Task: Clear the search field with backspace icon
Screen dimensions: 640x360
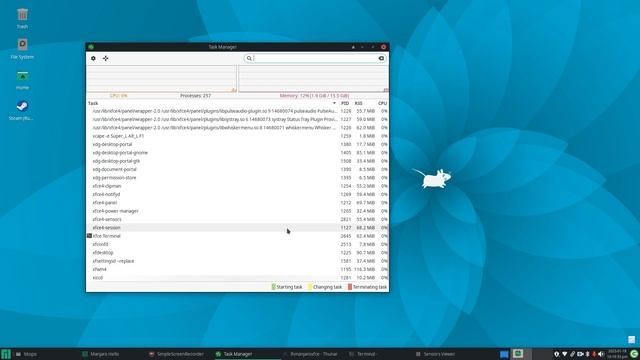Action: coord(381,58)
